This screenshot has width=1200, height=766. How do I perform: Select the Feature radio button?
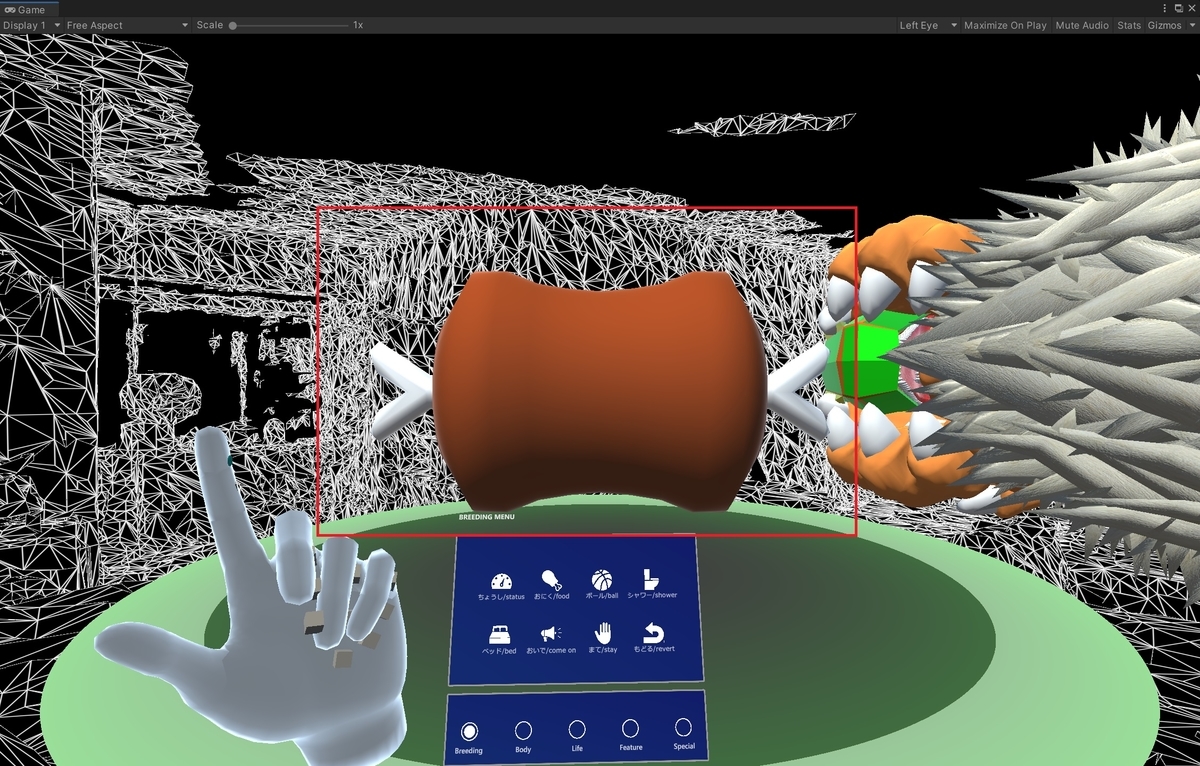tap(630, 728)
